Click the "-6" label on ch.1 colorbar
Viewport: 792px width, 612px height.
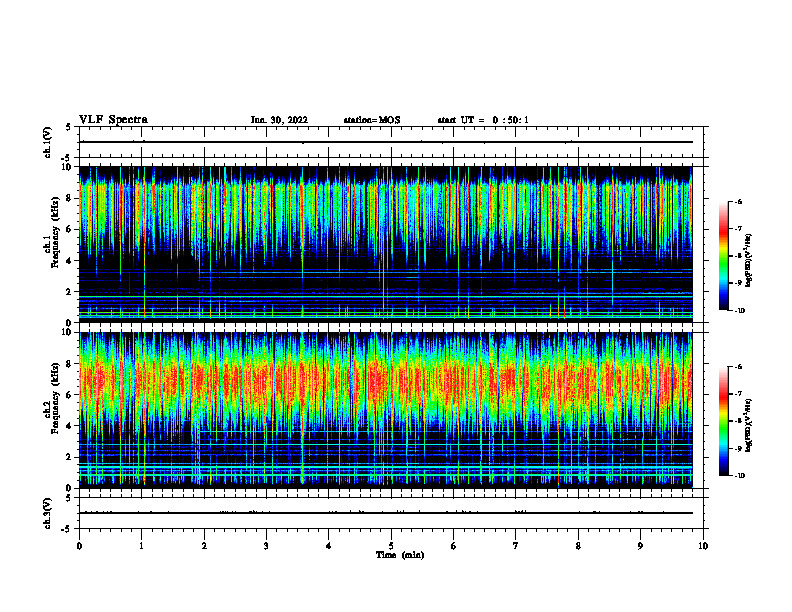pos(738,202)
